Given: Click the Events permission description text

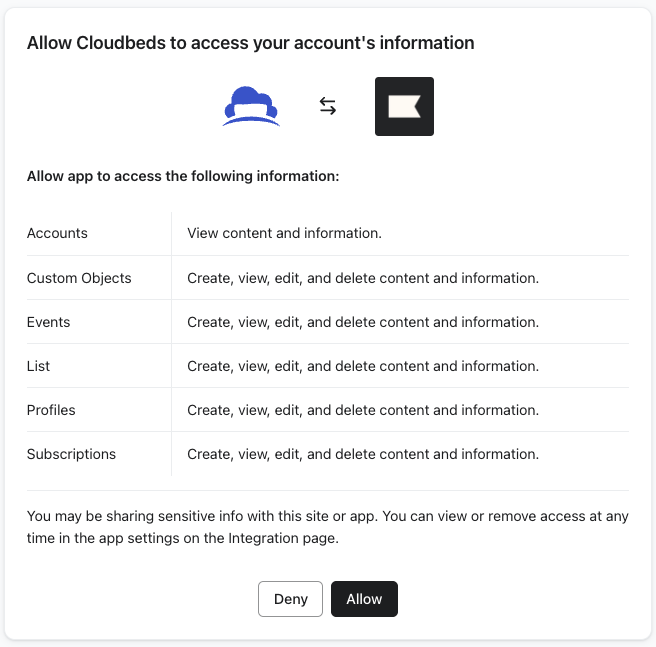Looking at the screenshot, I should click(x=363, y=322).
